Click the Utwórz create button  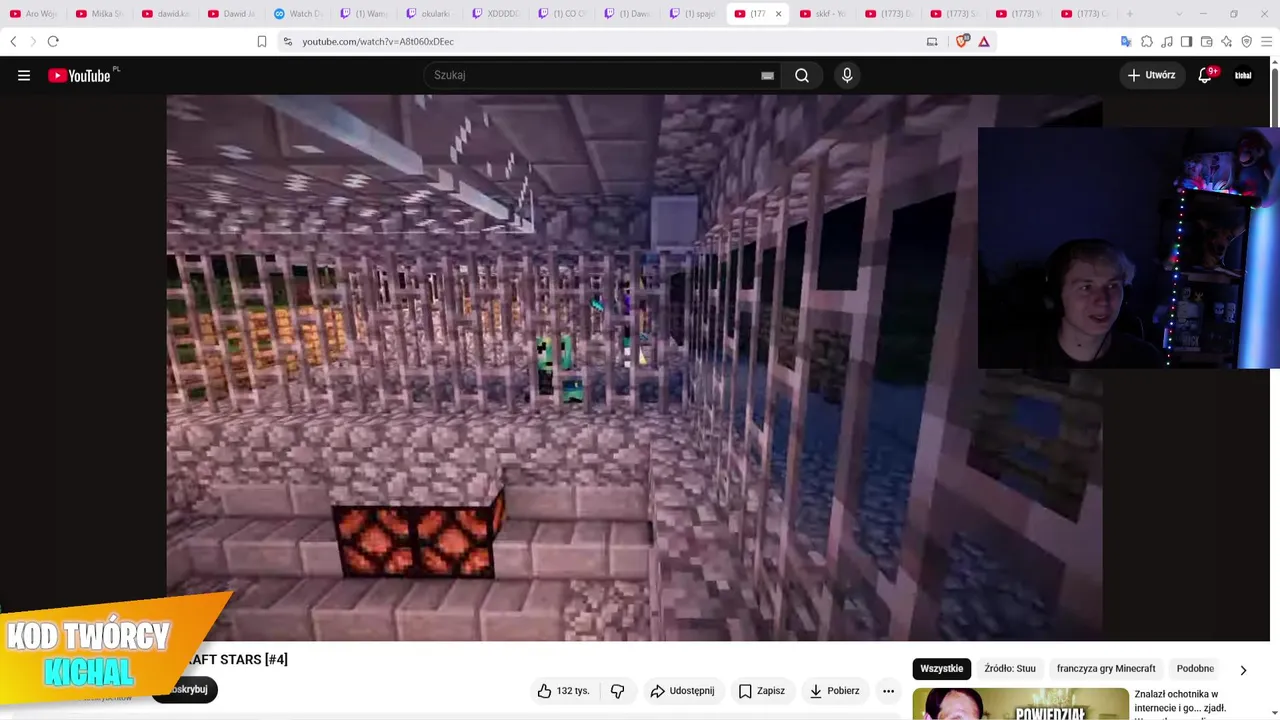tap(1152, 75)
